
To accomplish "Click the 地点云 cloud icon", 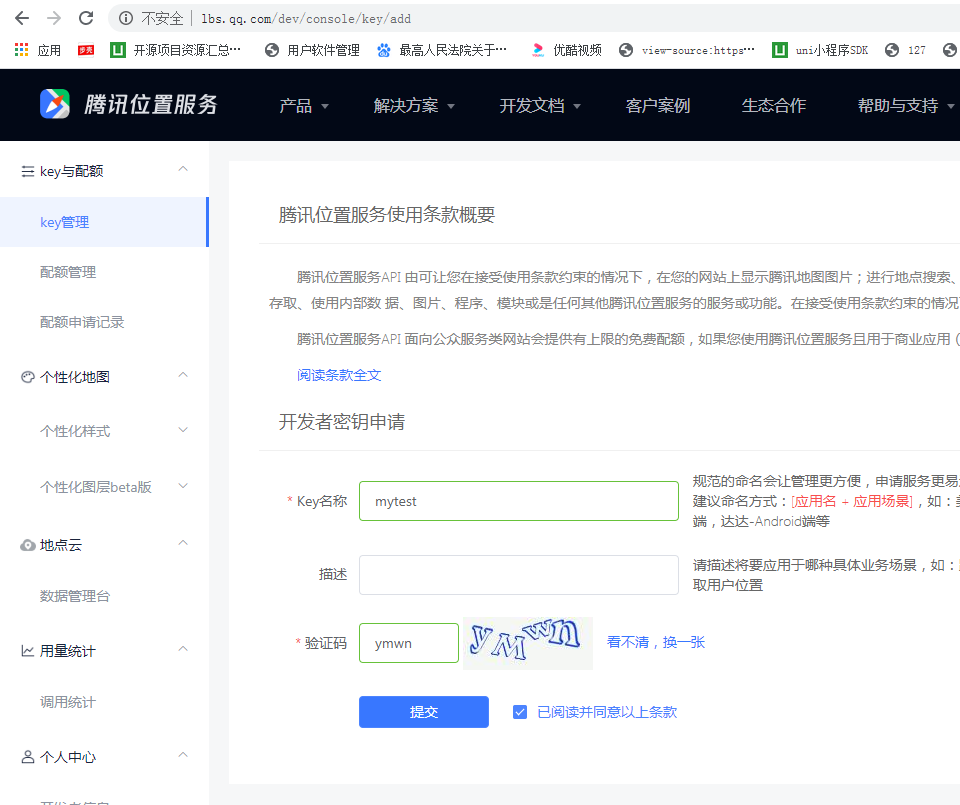I will 28,545.
